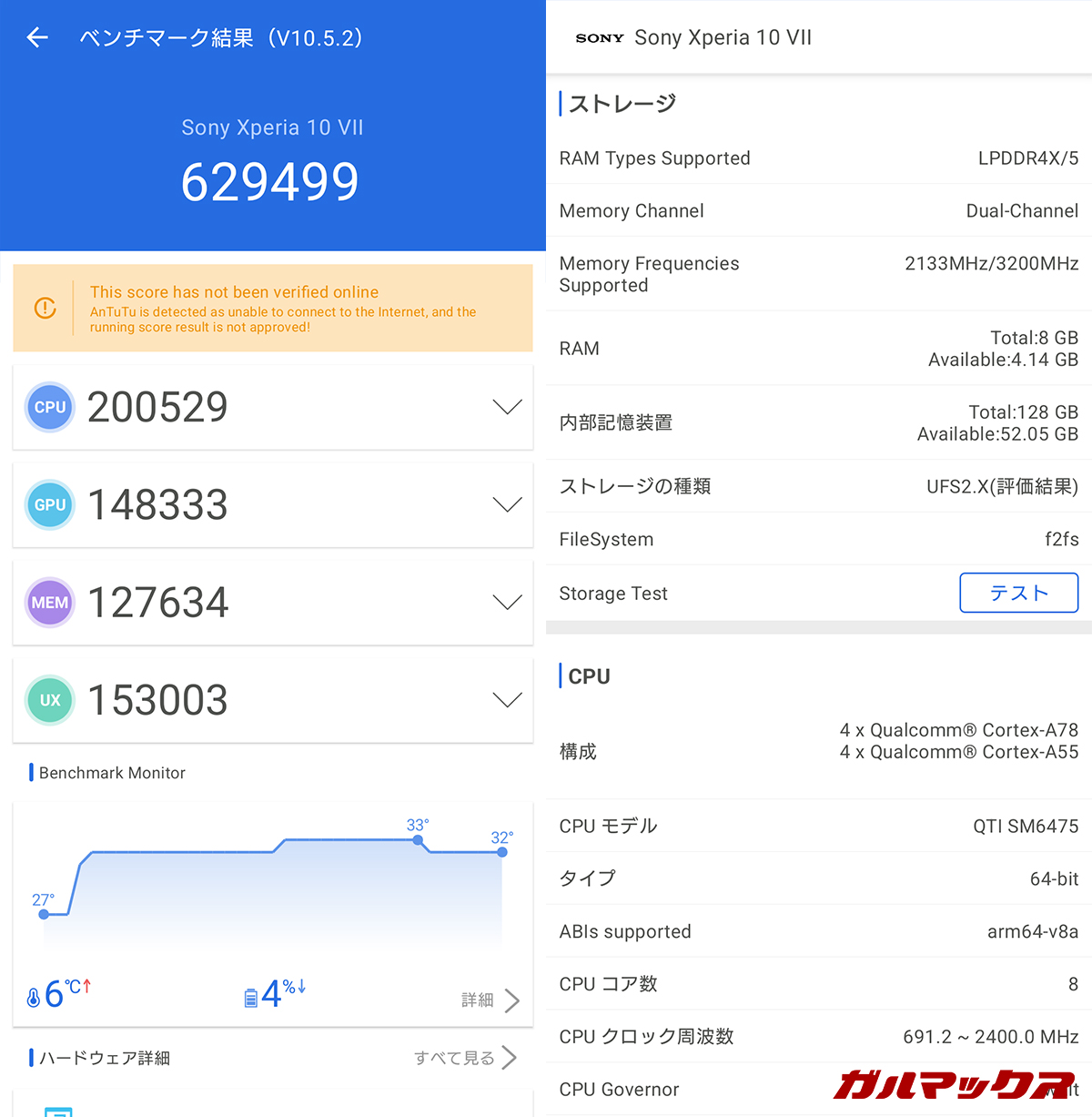
Task: Open the ストレージ section header
Action: 620,104
